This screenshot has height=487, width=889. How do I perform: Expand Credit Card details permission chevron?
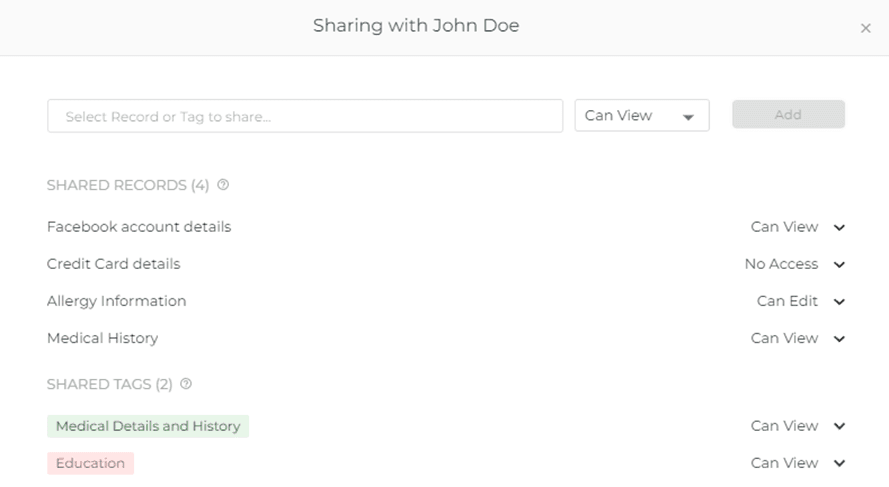(840, 265)
